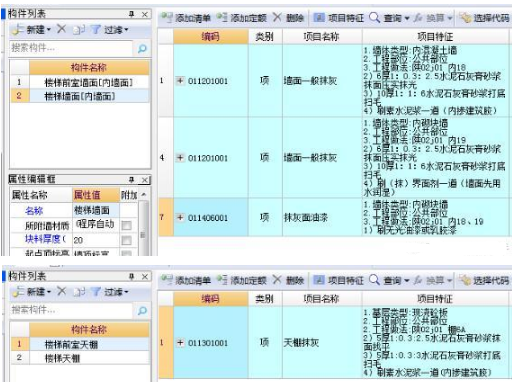
Task: Click 添加清单 icon above the 天棚抹灰 table
Action: (166, 280)
